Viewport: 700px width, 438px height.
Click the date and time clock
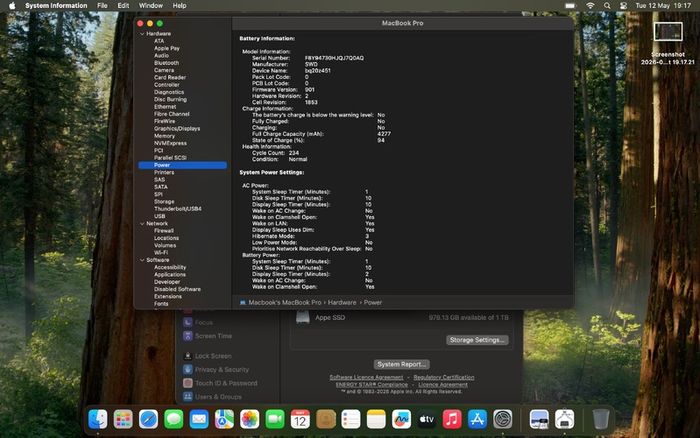tap(663, 6)
